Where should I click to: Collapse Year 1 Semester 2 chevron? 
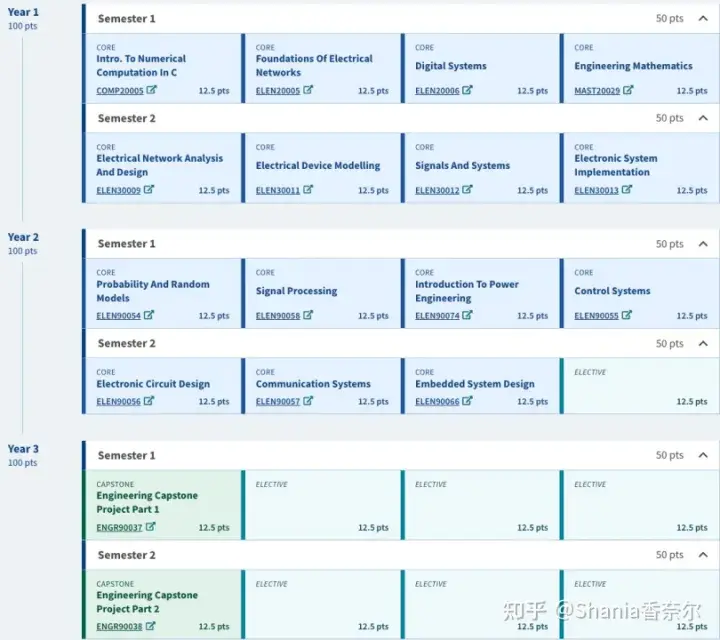(x=703, y=118)
